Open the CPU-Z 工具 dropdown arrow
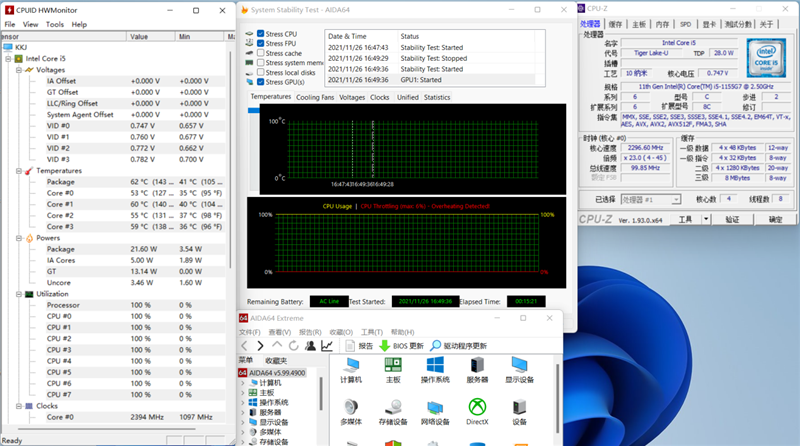The height and width of the screenshot is (446, 800). tap(707, 219)
